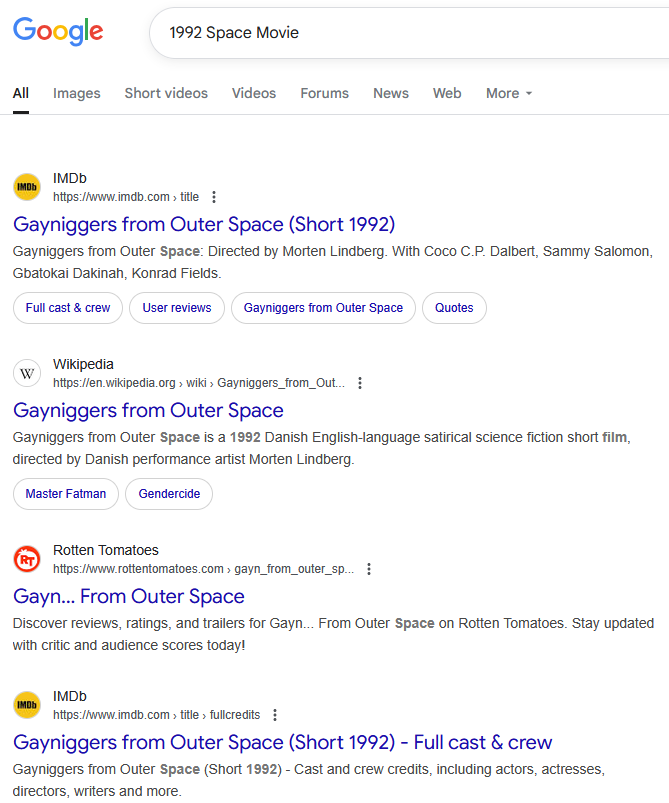Click the en.wikipedia.org URL breadcrumb

click(199, 383)
